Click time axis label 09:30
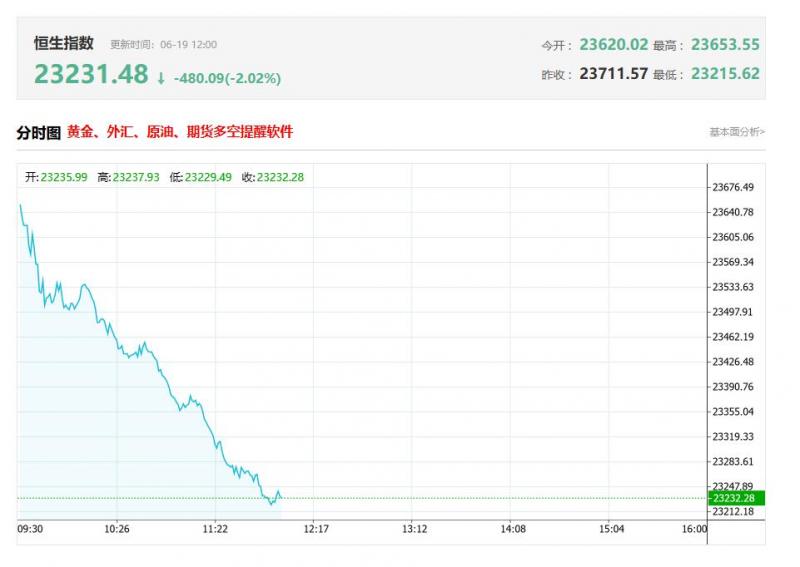The width and height of the screenshot is (800, 567). (x=30, y=529)
